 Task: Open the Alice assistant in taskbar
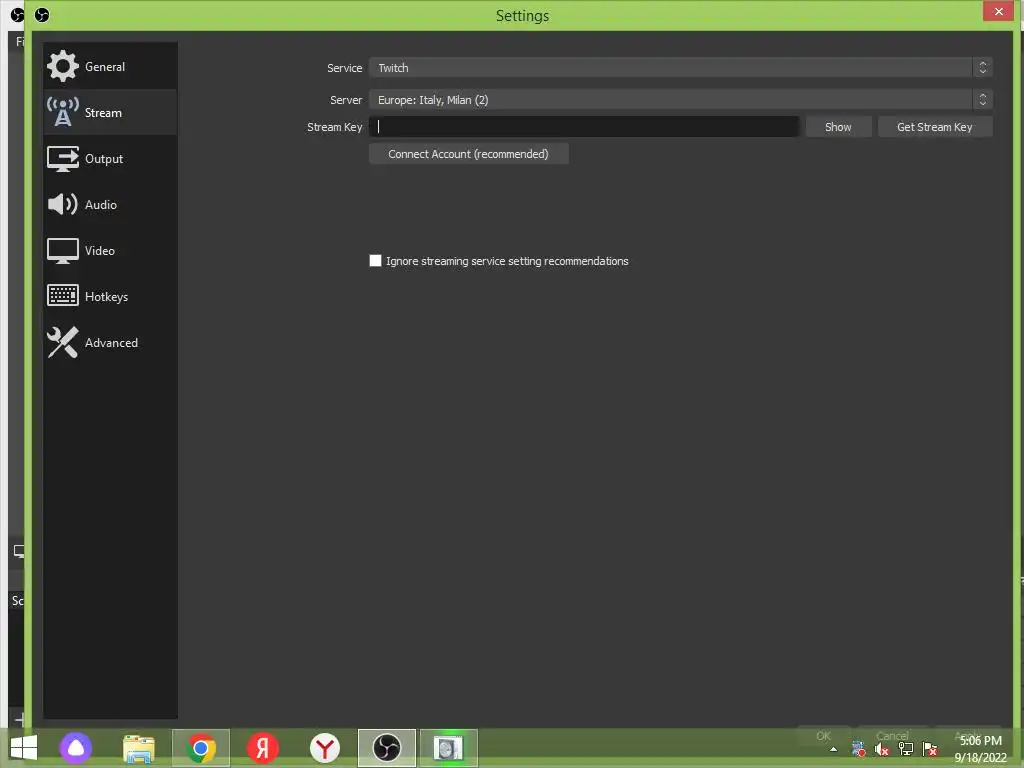tap(76, 748)
